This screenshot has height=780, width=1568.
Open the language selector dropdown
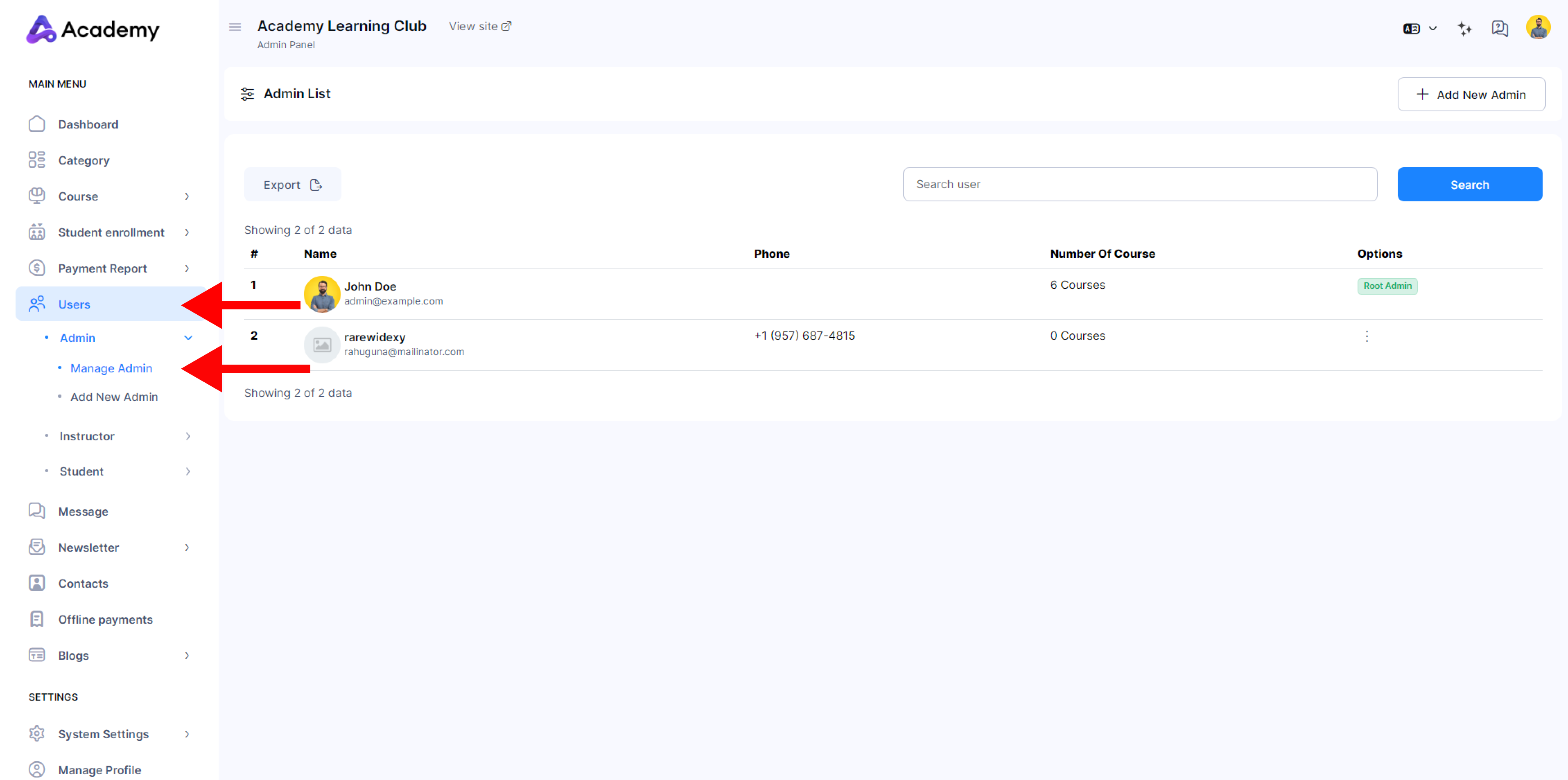coord(1419,29)
